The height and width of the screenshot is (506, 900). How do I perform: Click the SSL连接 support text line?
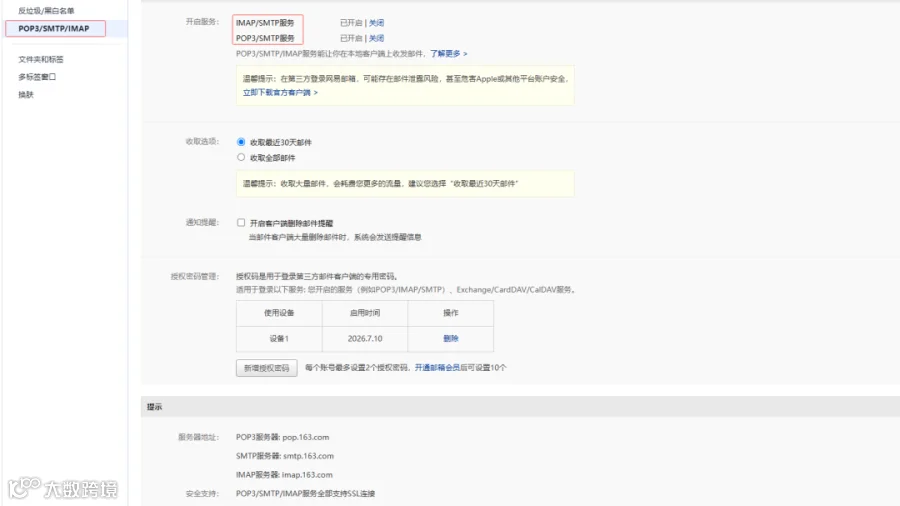305,493
